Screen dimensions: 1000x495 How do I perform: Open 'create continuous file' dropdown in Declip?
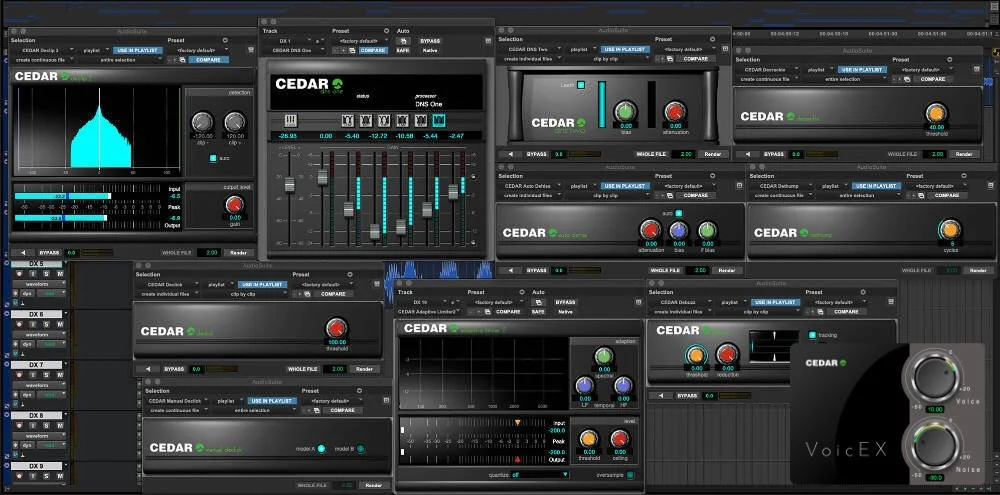(x=45, y=59)
